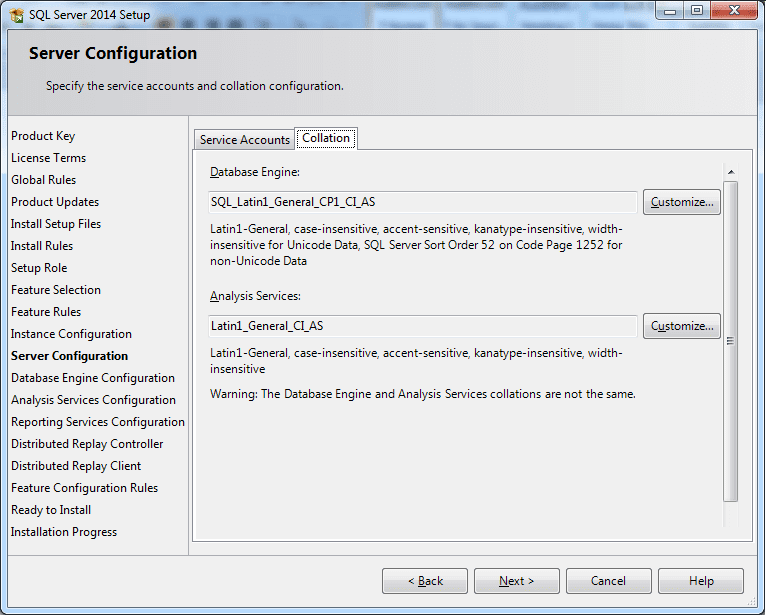Close the setup window
The width and height of the screenshot is (766, 615).
pyautogui.click(x=734, y=11)
